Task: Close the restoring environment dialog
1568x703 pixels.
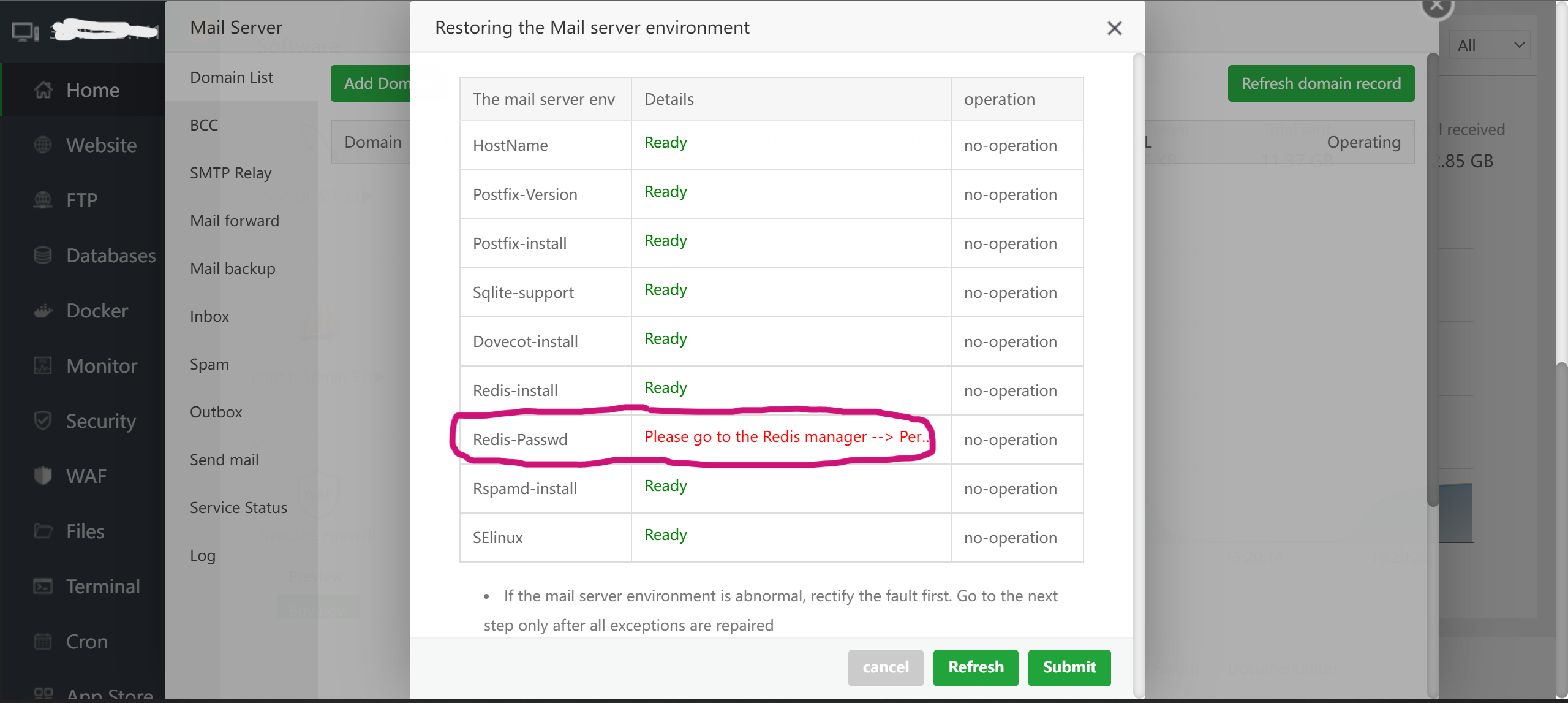Action: [1114, 28]
